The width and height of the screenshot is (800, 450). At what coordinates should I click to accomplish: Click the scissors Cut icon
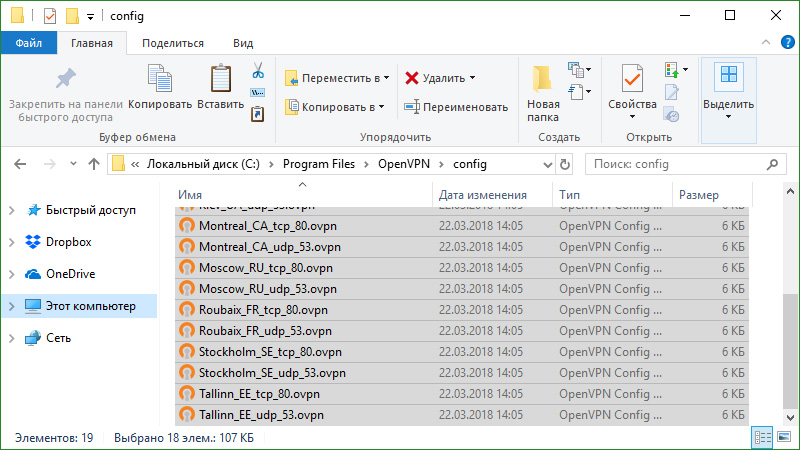click(x=257, y=70)
